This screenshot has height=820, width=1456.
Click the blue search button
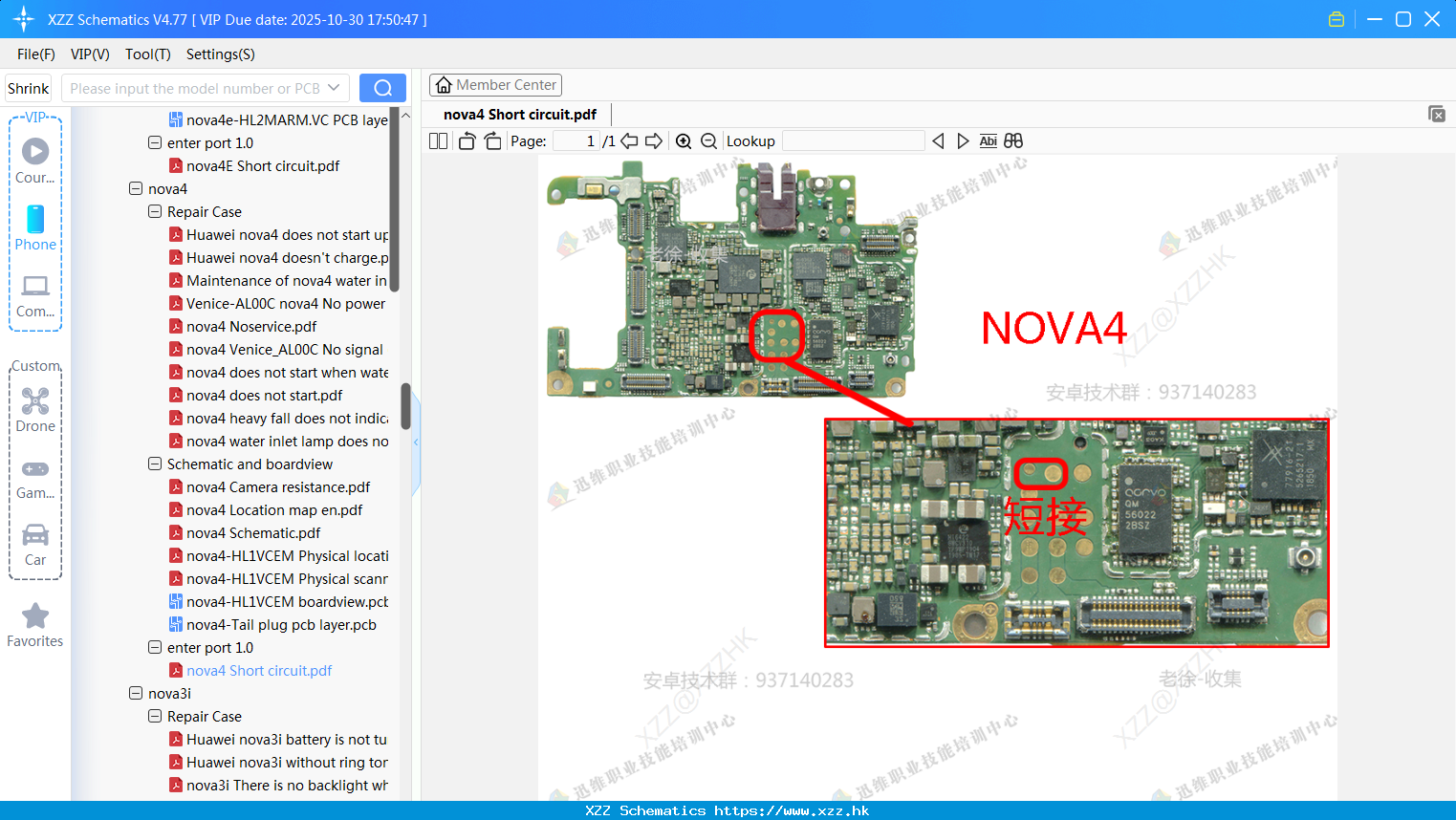382,88
